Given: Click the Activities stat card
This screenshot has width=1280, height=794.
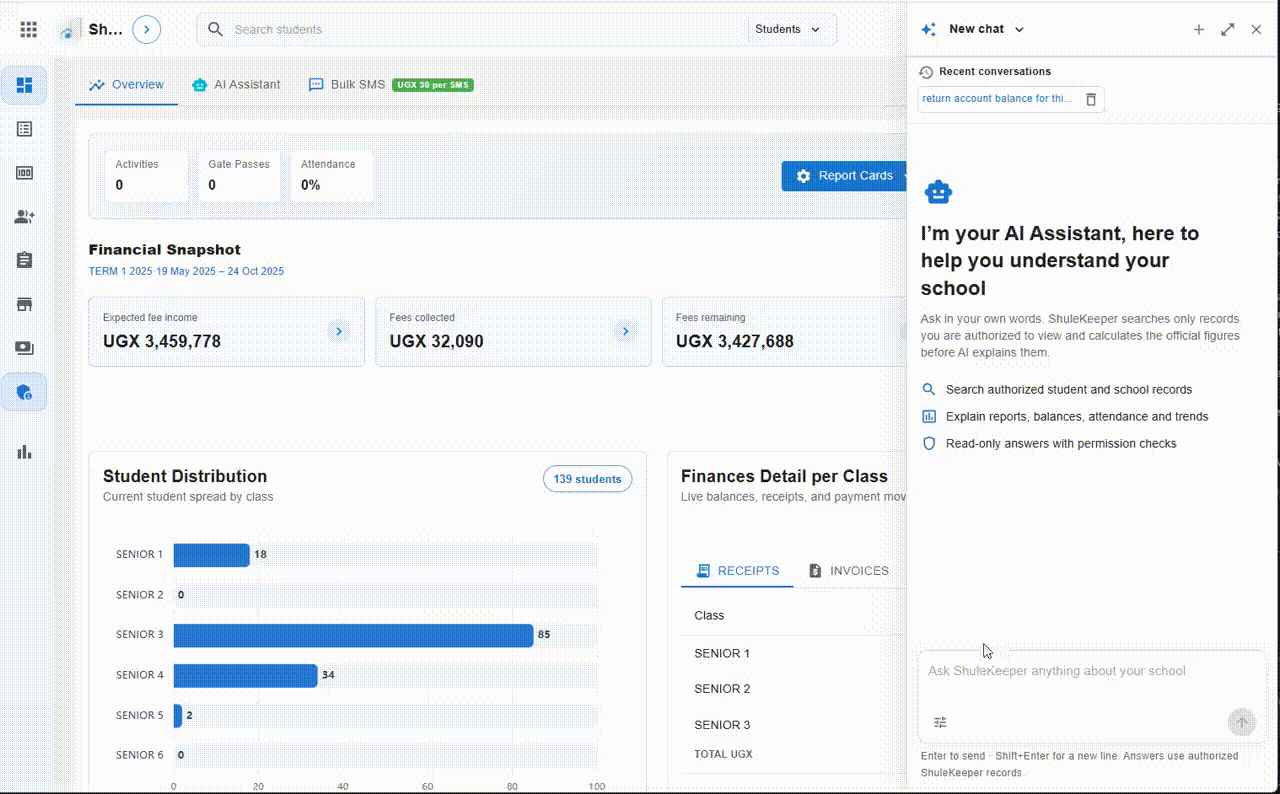Looking at the screenshot, I should pyautogui.click(x=146, y=175).
